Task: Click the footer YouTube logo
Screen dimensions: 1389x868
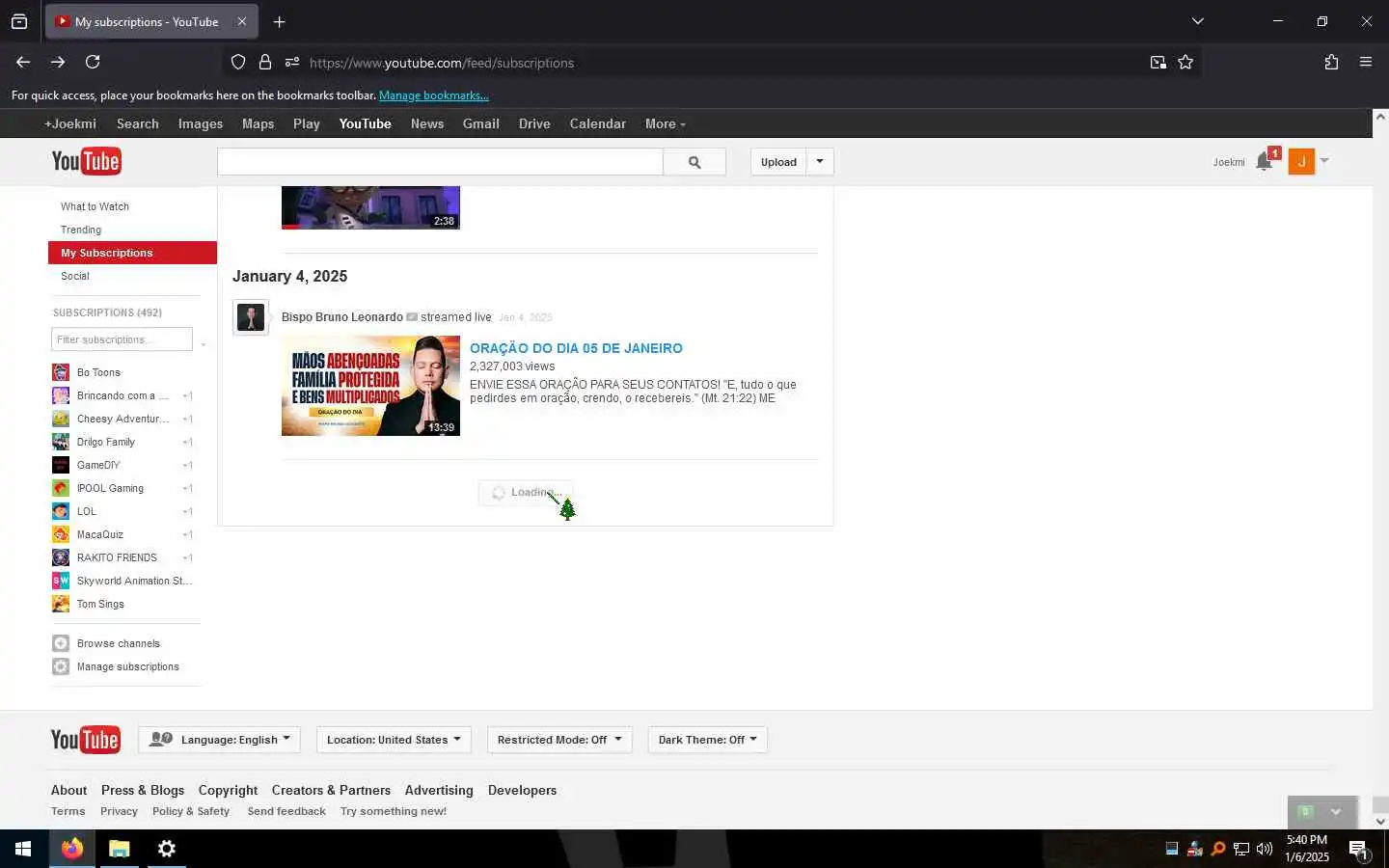Action: (86, 740)
